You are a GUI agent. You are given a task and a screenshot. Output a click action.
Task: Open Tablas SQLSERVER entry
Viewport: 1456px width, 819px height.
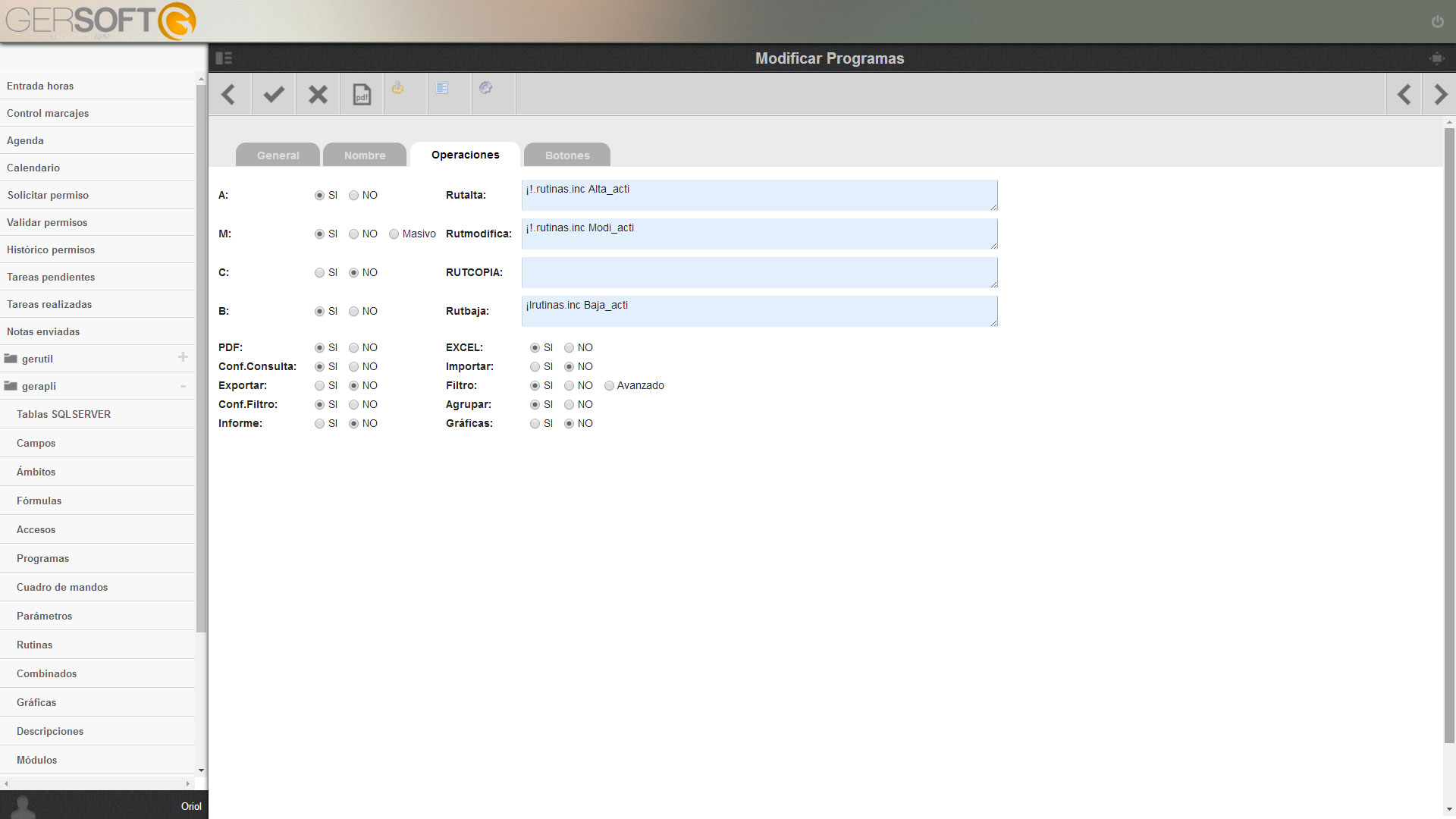[98, 414]
